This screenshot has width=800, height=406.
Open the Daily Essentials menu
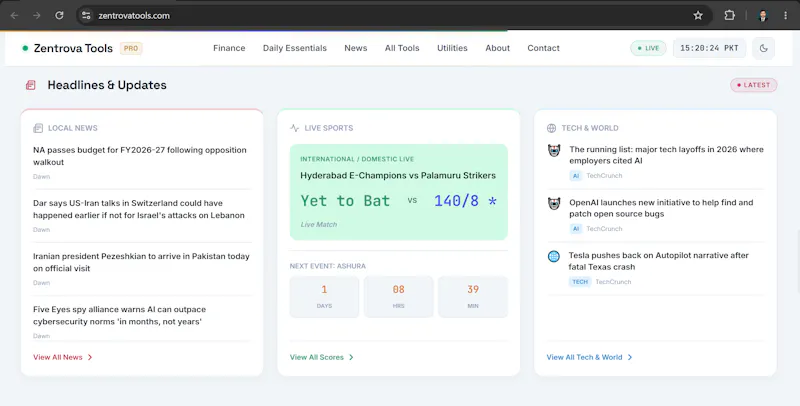coord(295,48)
